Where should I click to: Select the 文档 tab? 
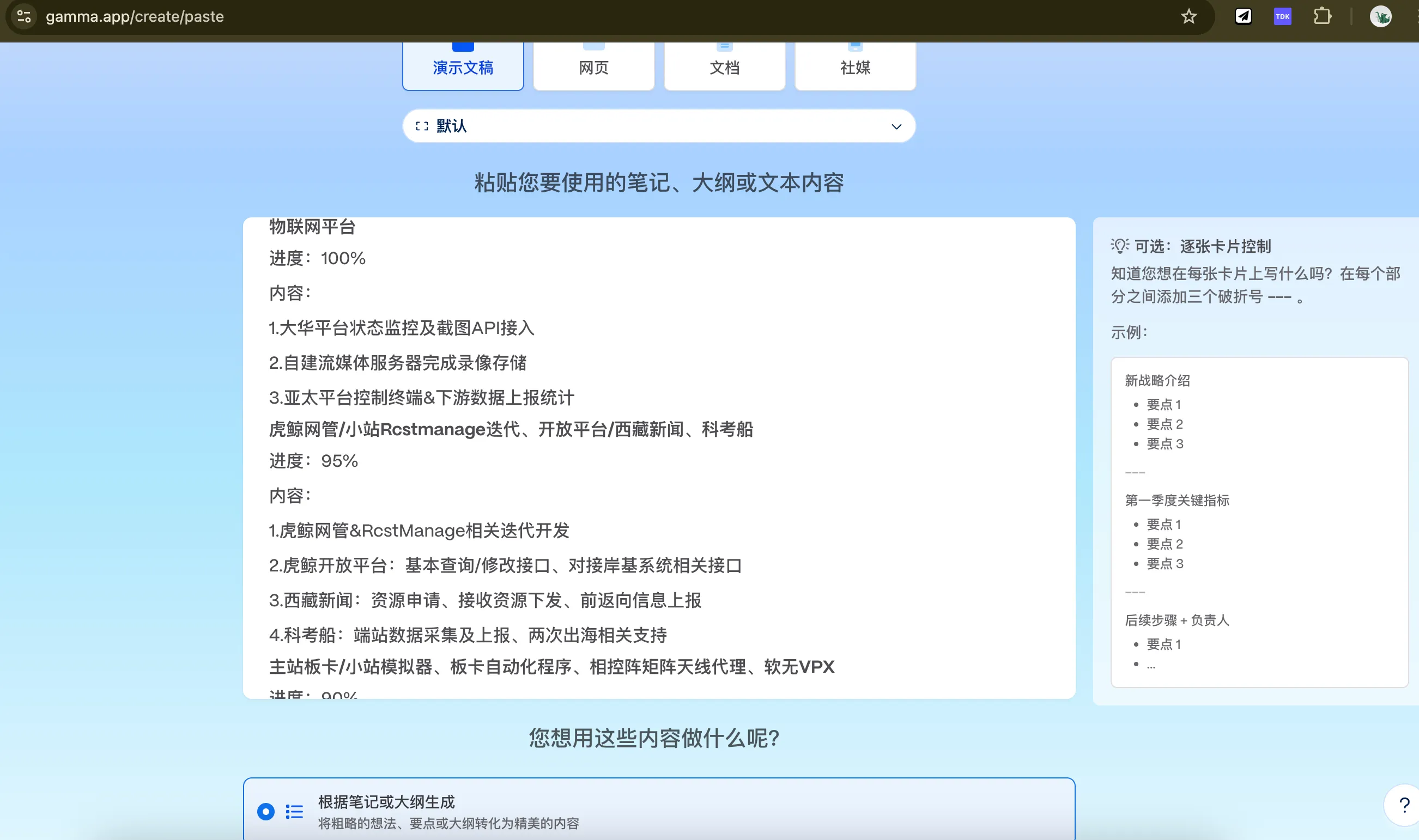click(x=724, y=66)
